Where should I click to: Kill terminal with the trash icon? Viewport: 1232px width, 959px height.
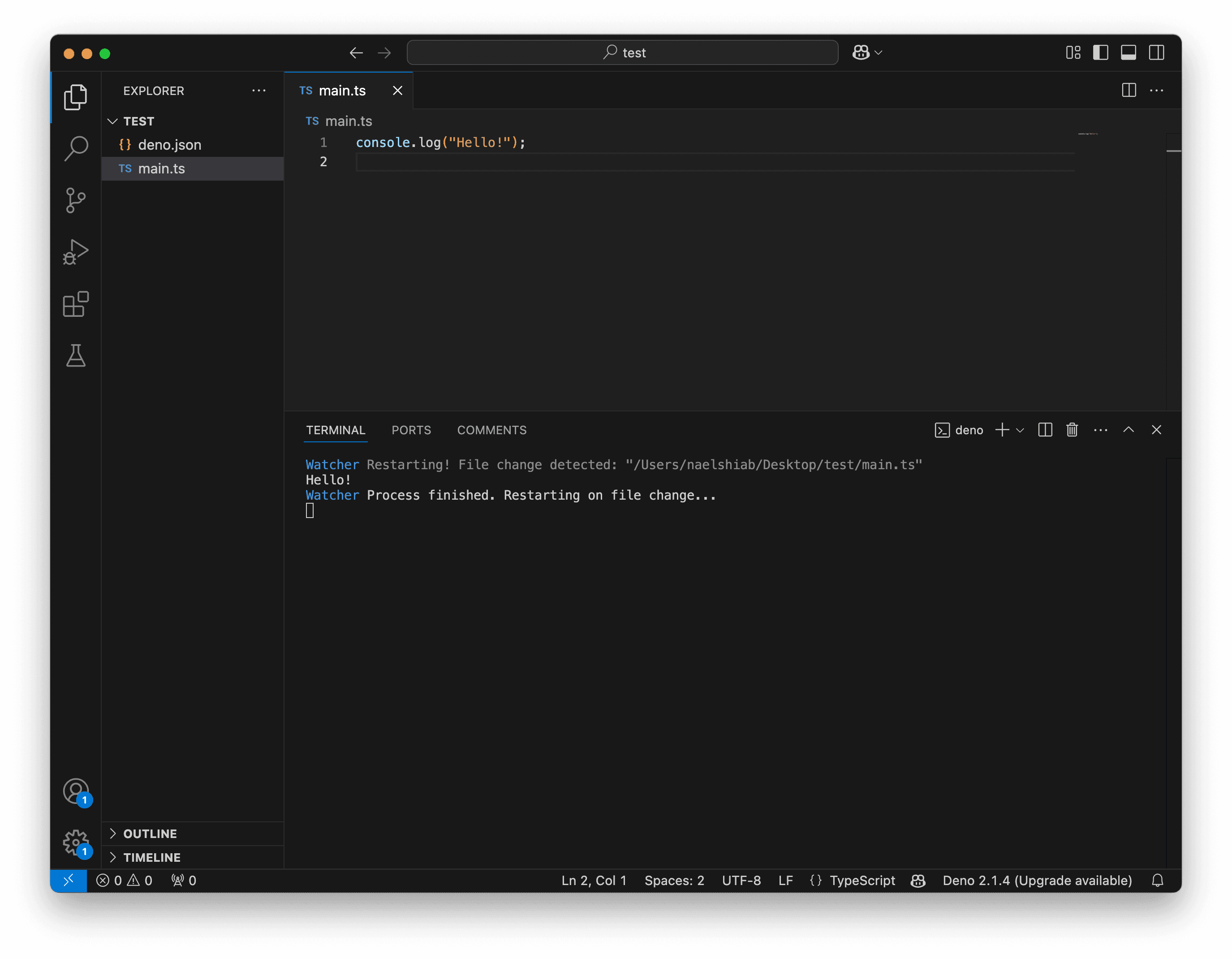[1072, 430]
